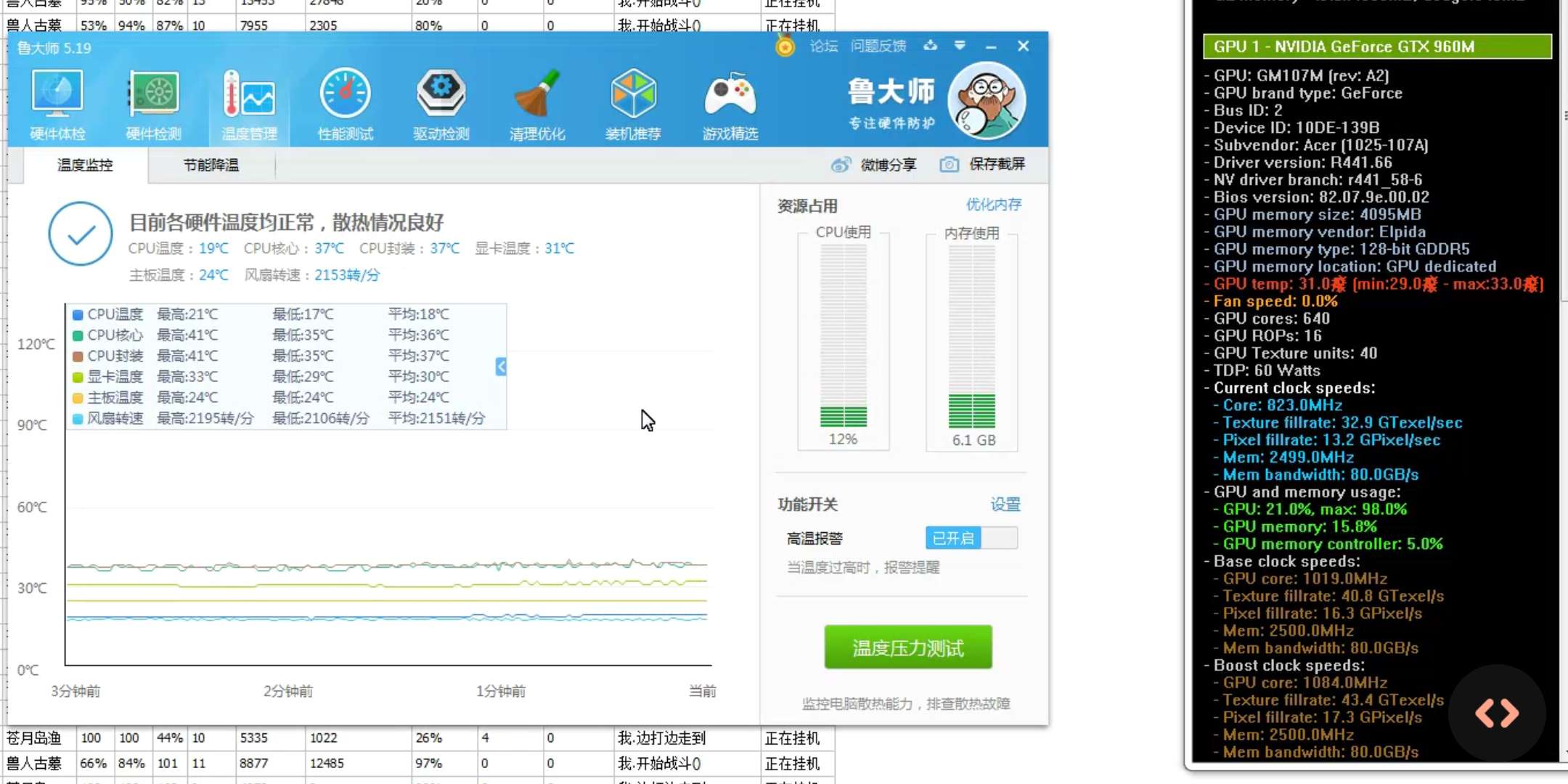This screenshot has height=784, width=1568.
Task: Click GPU memory: 15.8% line
Action: pos(1294,526)
